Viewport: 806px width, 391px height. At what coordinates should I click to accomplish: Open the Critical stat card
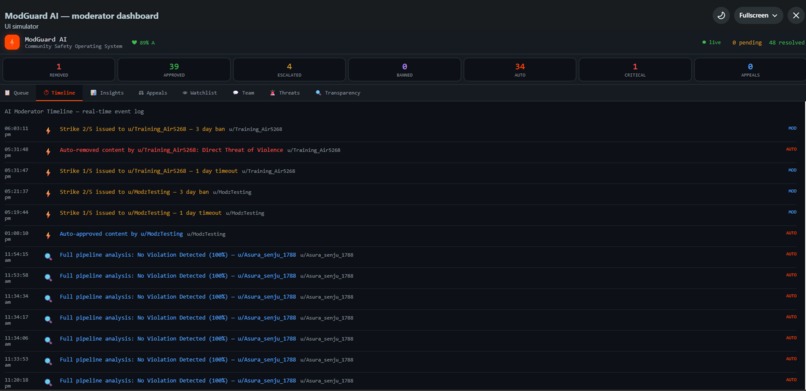click(635, 69)
